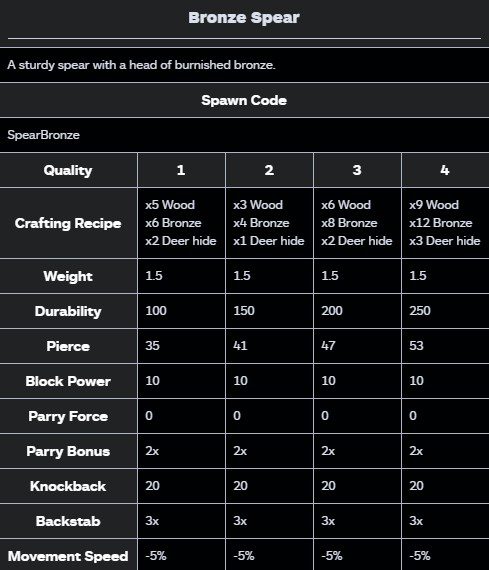Click the Crafting Recipe row label
This screenshot has height=570, width=489.
point(68,224)
